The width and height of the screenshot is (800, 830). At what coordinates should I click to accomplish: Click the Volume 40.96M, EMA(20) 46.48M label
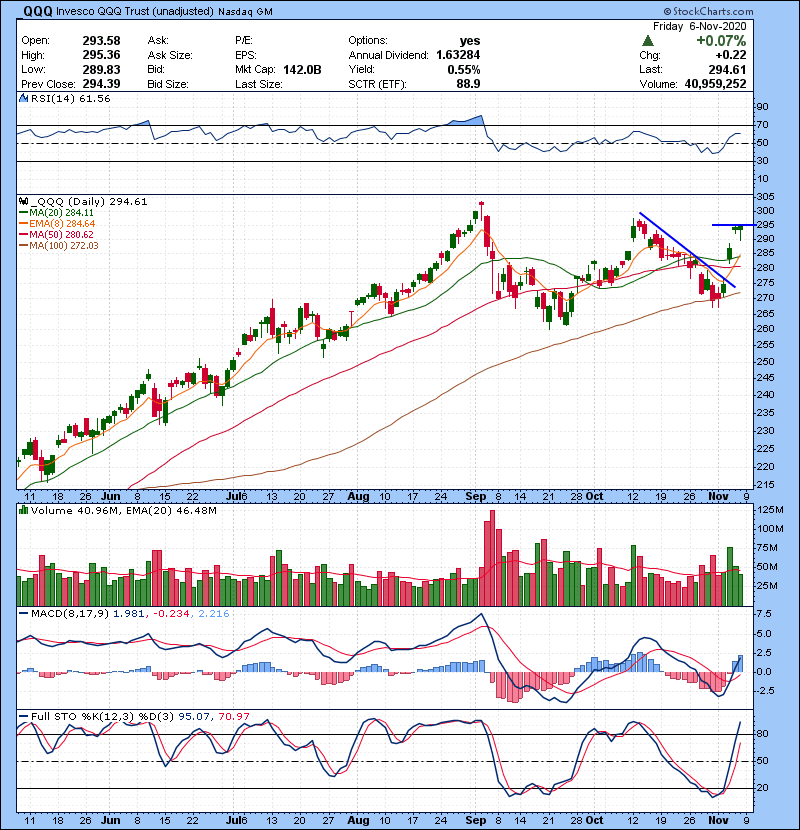tap(123, 510)
